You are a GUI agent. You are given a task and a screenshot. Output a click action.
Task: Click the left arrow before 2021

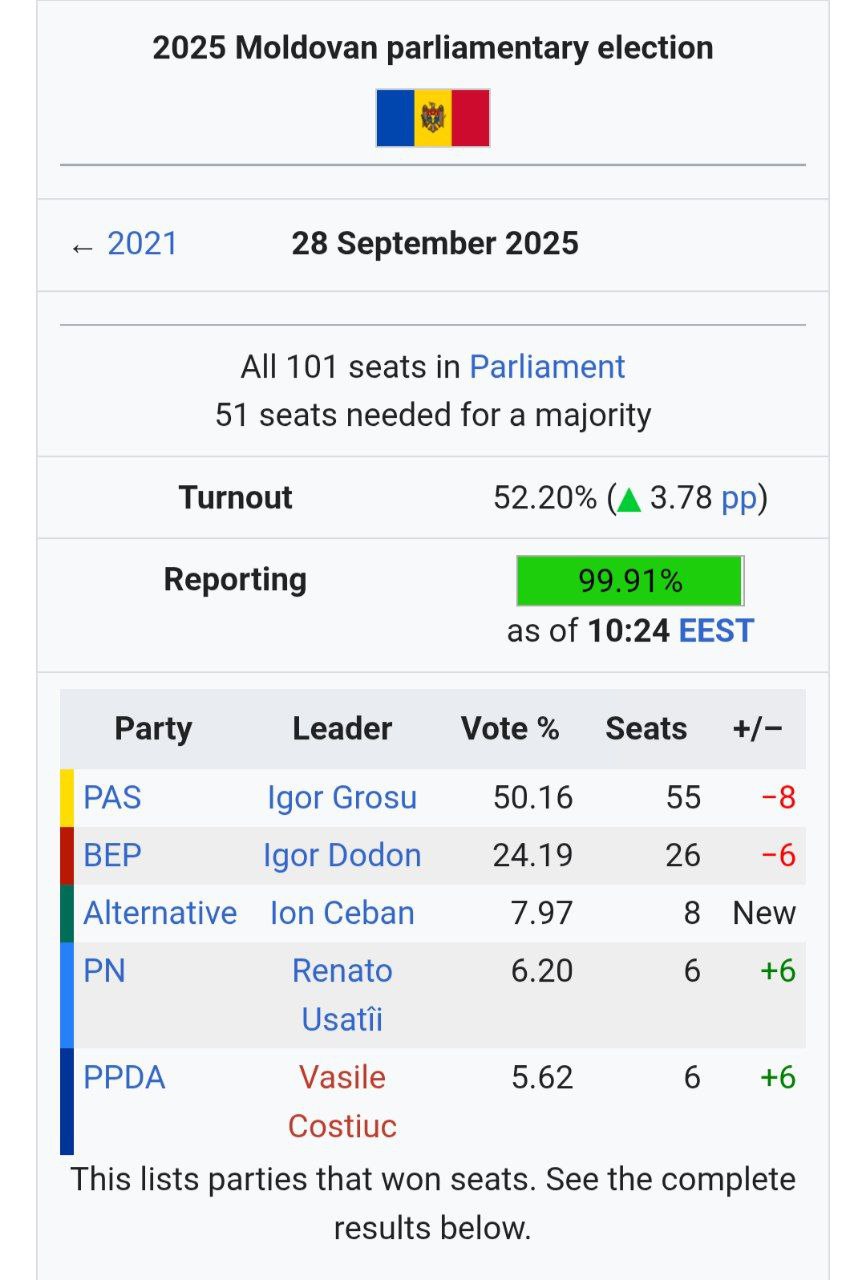(x=82, y=246)
